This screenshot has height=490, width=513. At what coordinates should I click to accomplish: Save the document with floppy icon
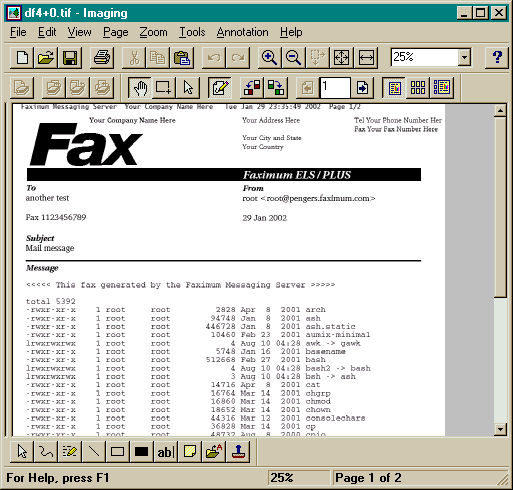coord(70,58)
